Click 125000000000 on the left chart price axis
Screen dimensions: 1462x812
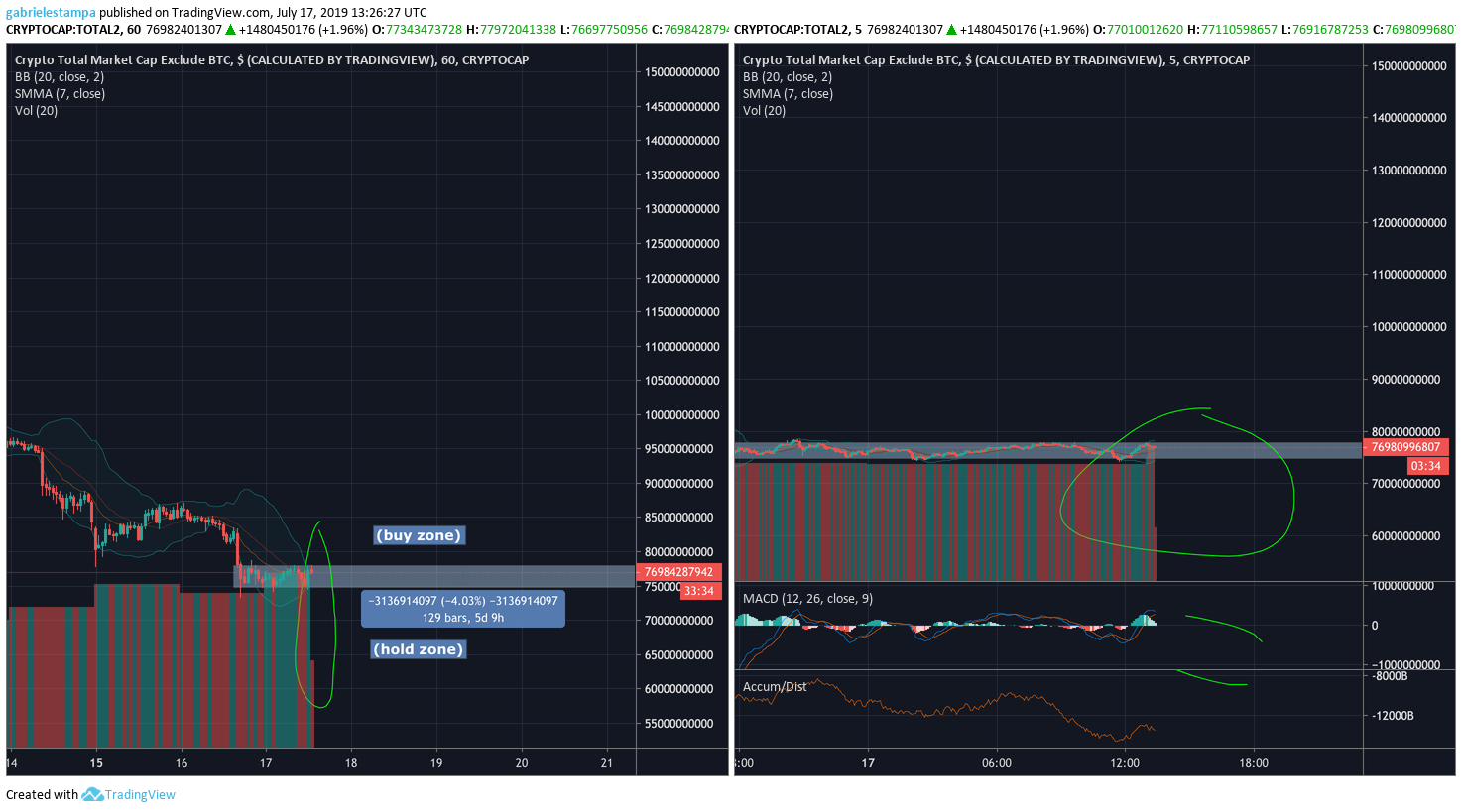[682, 244]
